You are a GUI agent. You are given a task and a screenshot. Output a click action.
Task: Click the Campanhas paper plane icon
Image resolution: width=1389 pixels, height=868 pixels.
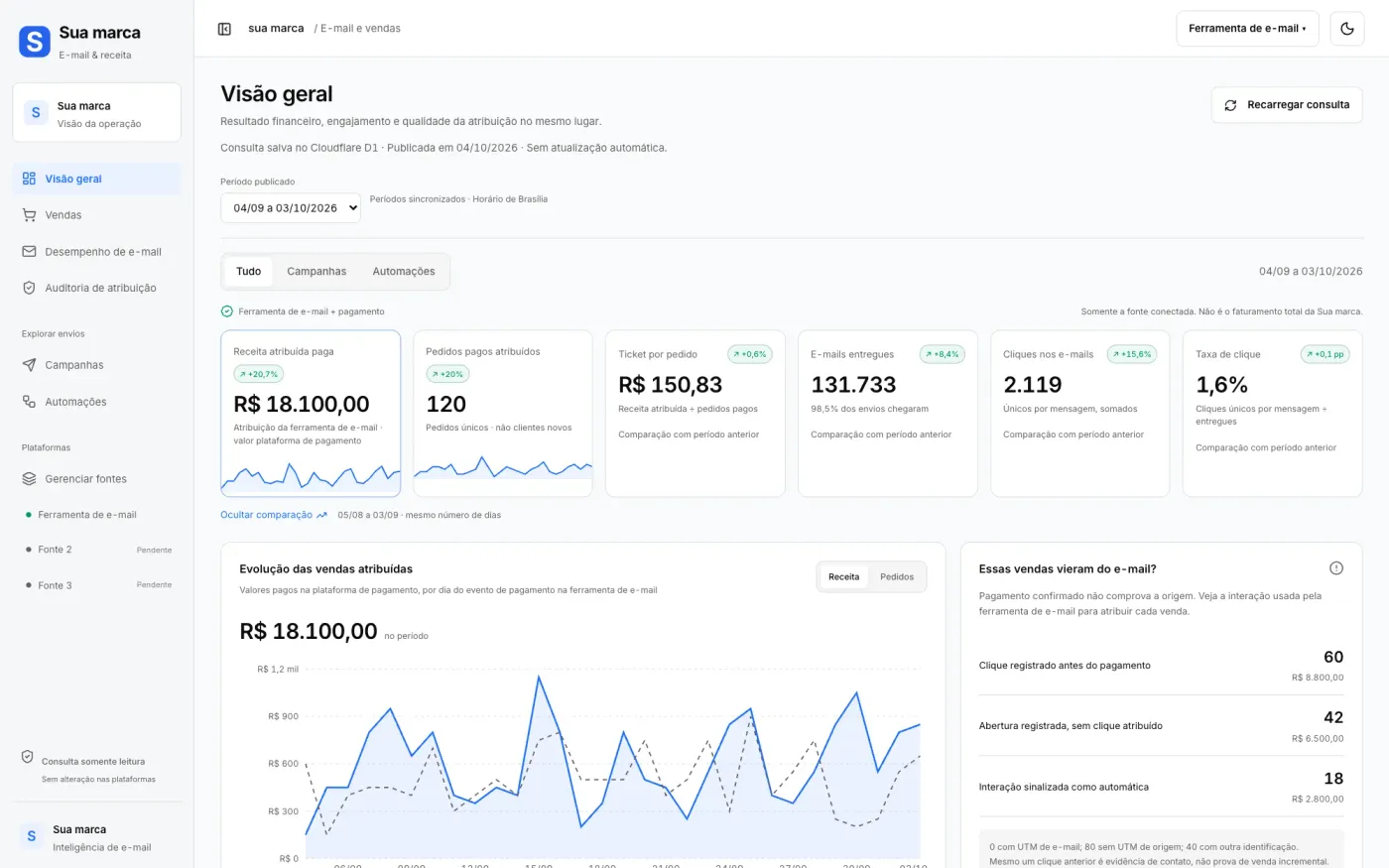click(29, 365)
